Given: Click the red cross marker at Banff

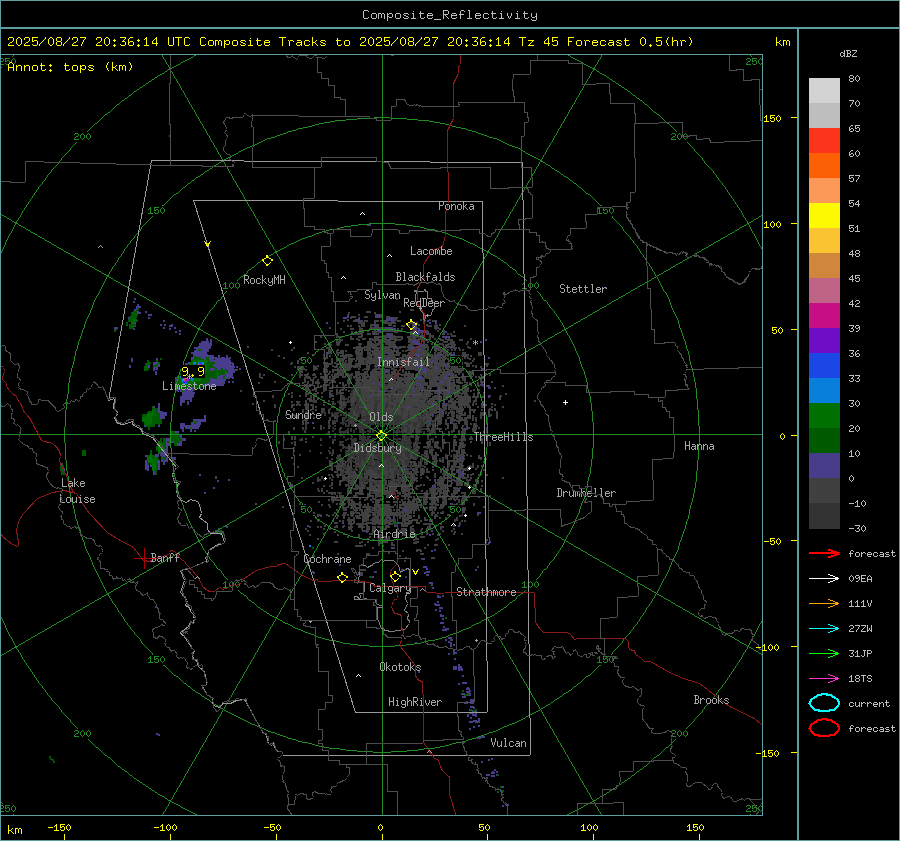Looking at the screenshot, I should pos(143,558).
